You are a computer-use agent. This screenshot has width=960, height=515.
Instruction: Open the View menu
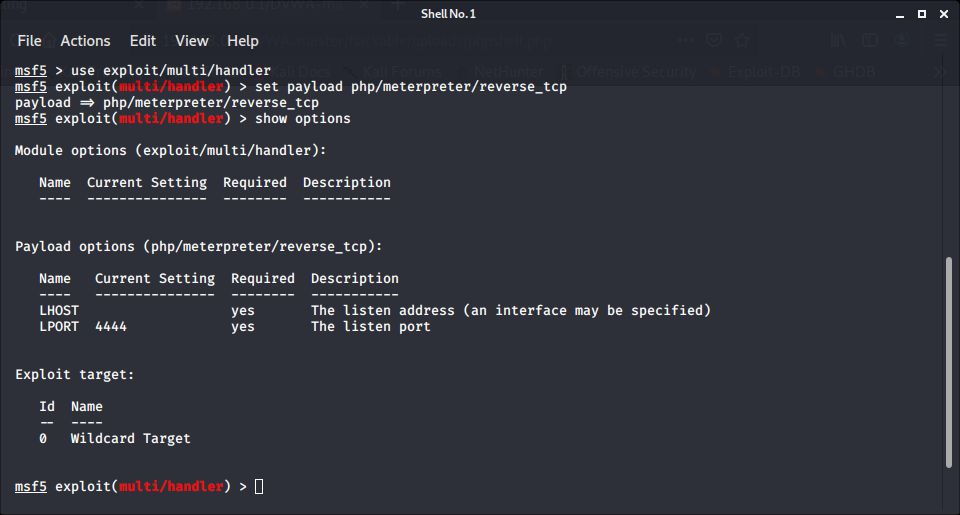pos(192,41)
